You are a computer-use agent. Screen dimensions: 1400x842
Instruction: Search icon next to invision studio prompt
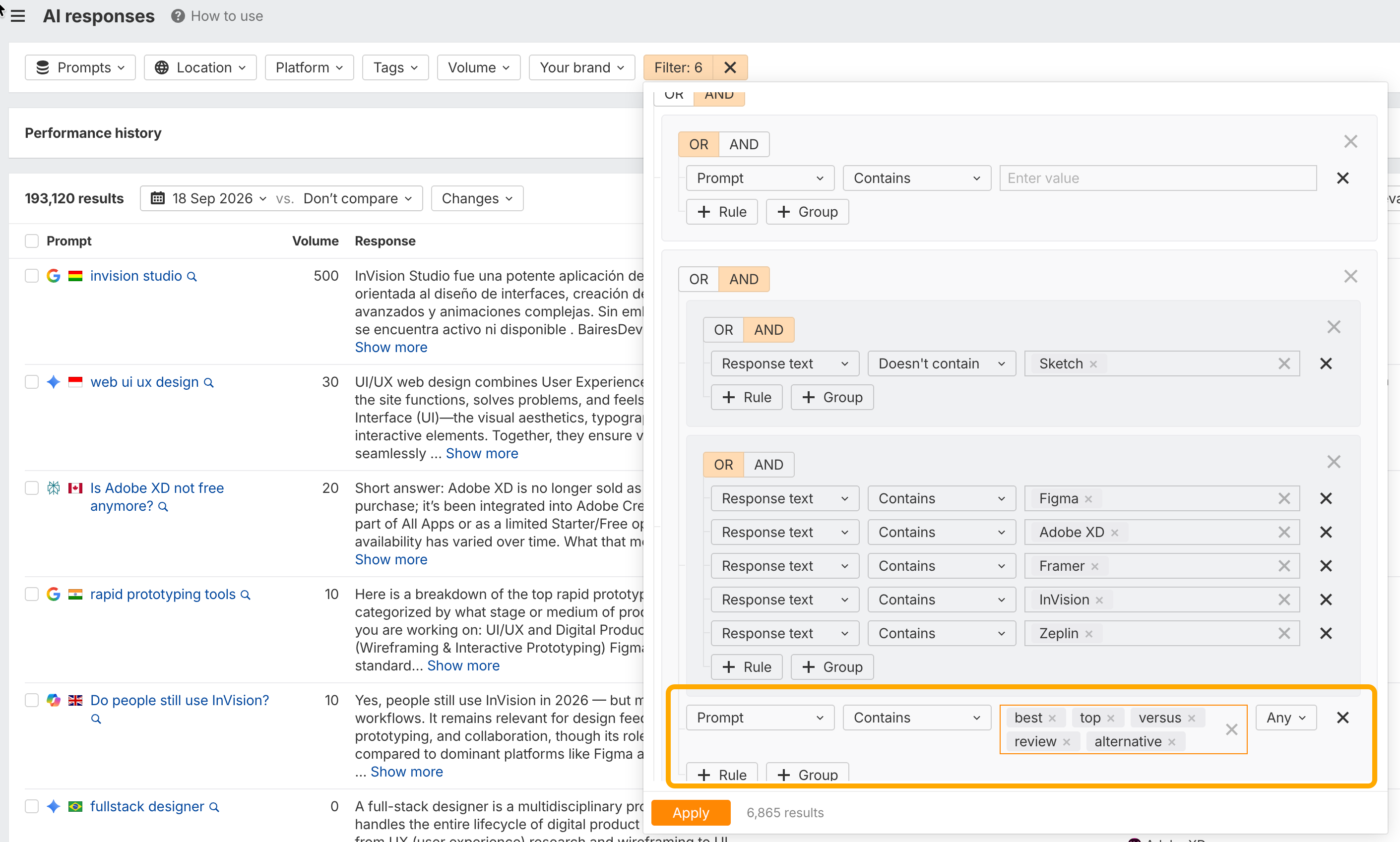(192, 277)
